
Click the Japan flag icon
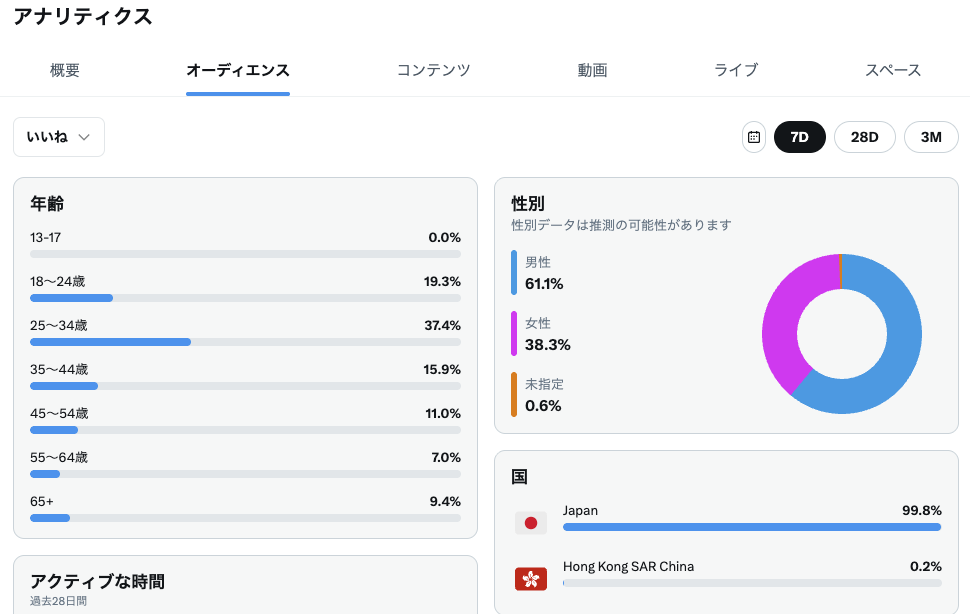click(530, 522)
